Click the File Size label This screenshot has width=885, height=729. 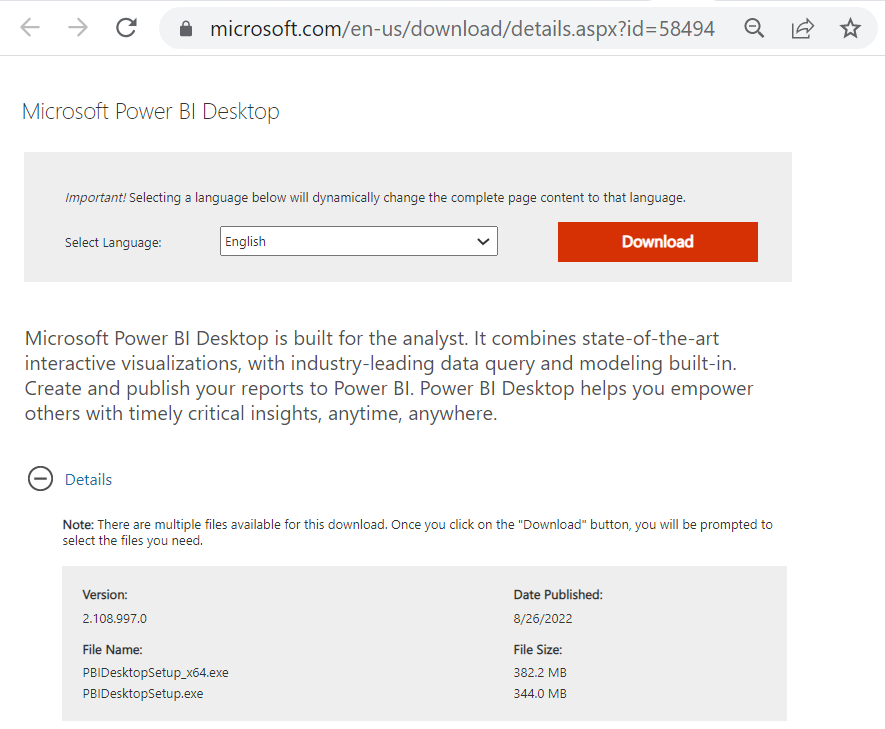tap(538, 649)
